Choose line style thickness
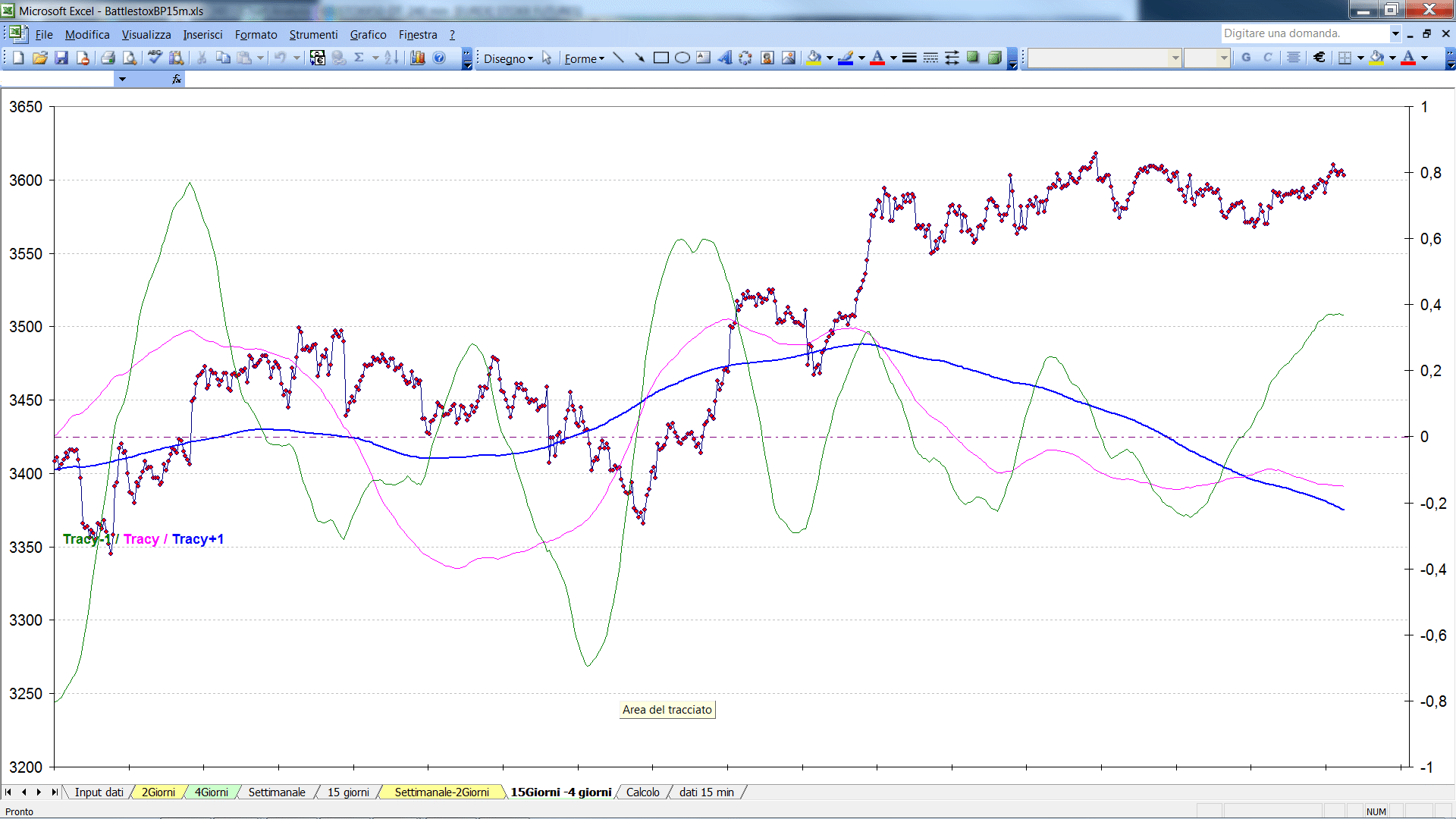This screenshot has height=819, width=1456. point(909,58)
